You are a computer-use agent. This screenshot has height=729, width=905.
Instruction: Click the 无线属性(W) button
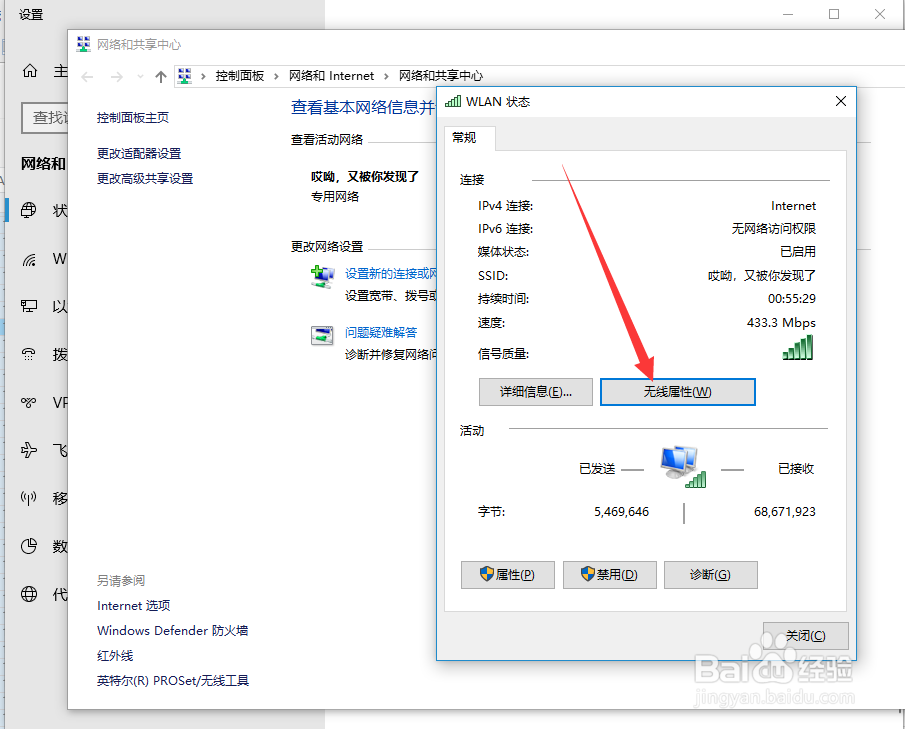coord(677,391)
